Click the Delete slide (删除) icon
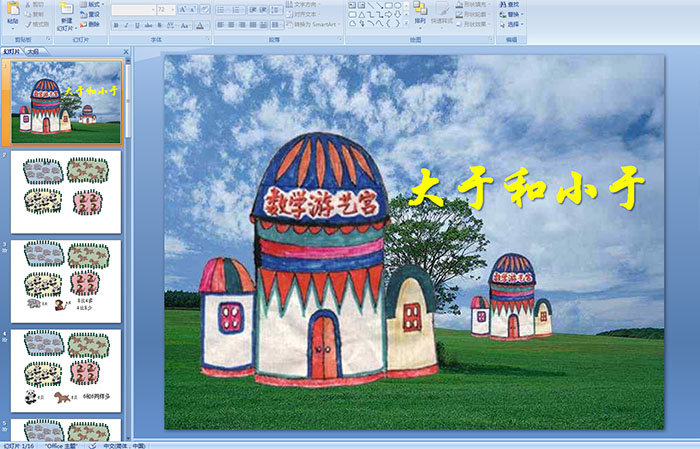This screenshot has height=449, width=700. click(x=89, y=24)
